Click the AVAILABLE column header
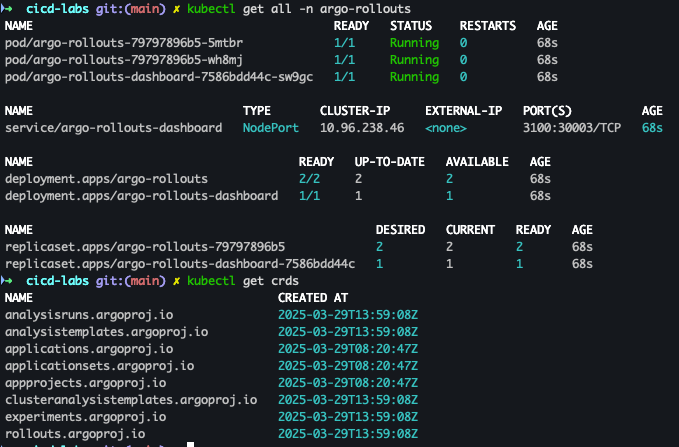Screen dimensions: 679x447 (x=477, y=162)
